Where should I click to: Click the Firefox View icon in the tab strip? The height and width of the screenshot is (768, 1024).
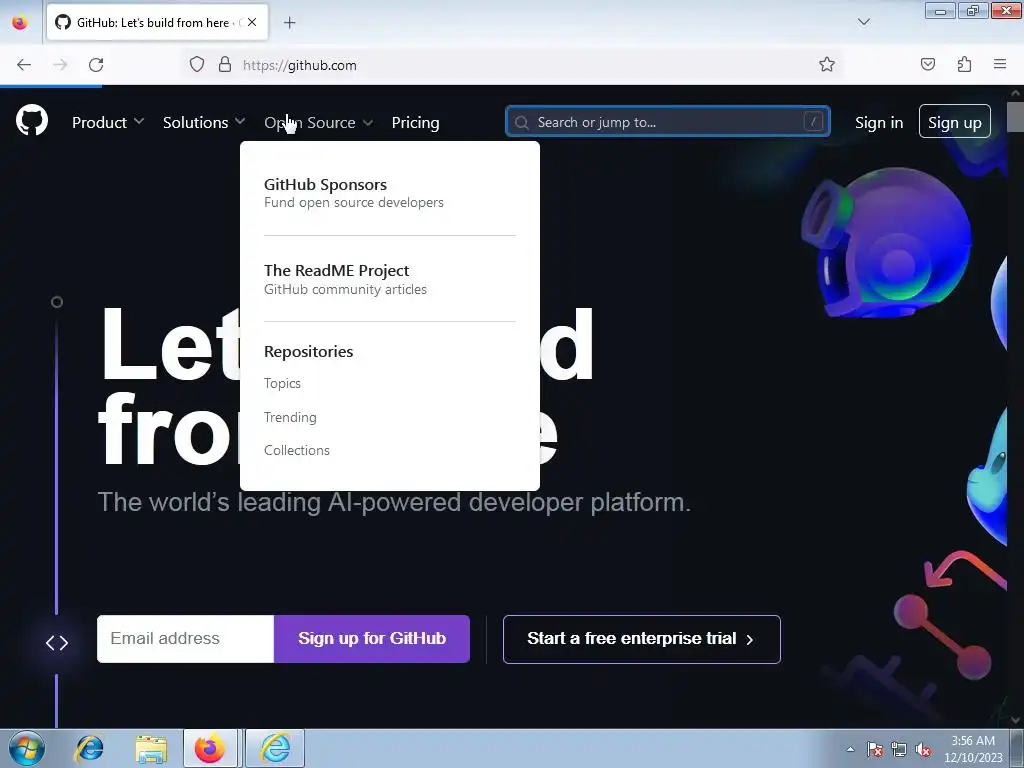(20, 22)
